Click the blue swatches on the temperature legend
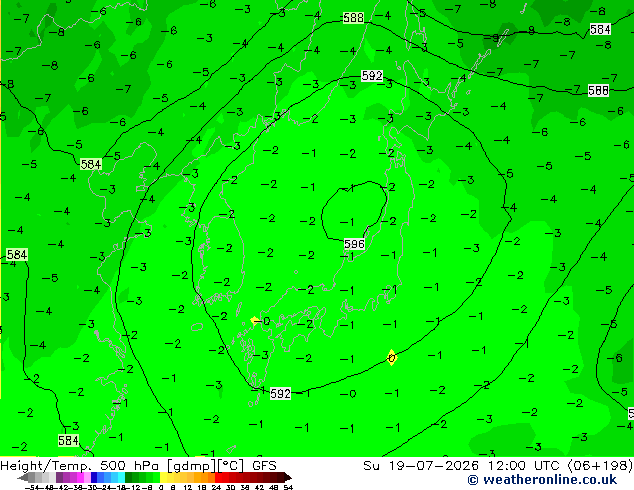Viewport: 634px width, 490px height. coord(108,477)
